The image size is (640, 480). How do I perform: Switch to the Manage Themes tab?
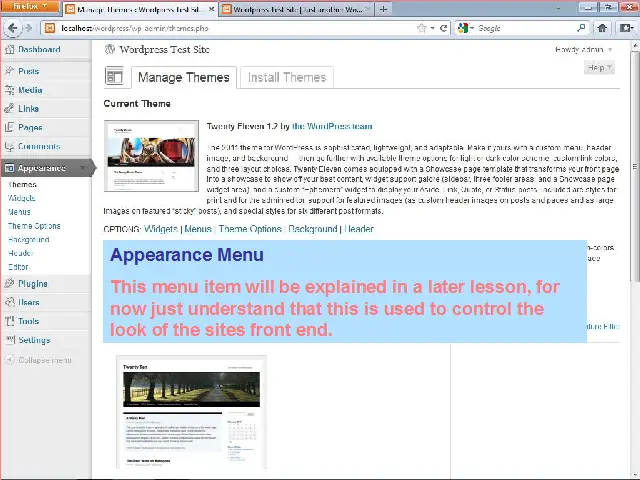184,77
